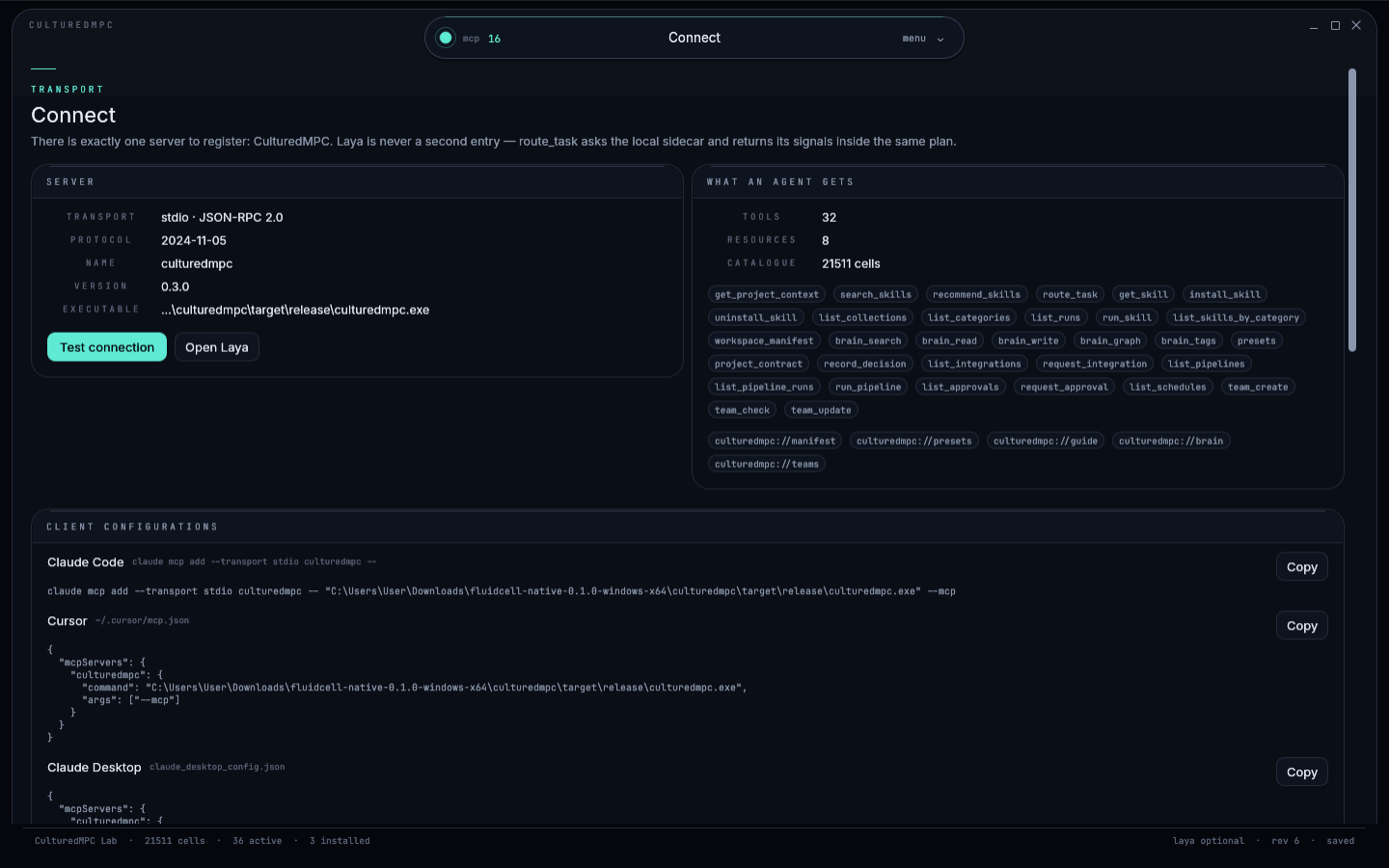Select the request_approval tool chip
Image resolution: width=1389 pixels, height=868 pixels.
click(x=1065, y=387)
